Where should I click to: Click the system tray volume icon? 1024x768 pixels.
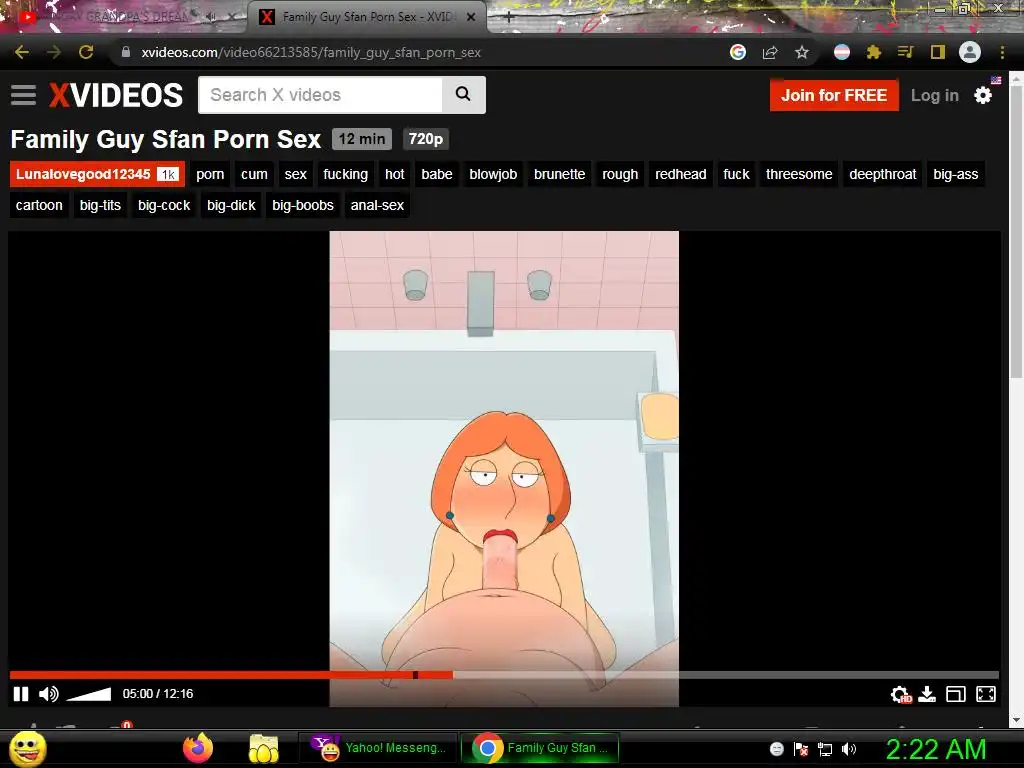pos(849,749)
